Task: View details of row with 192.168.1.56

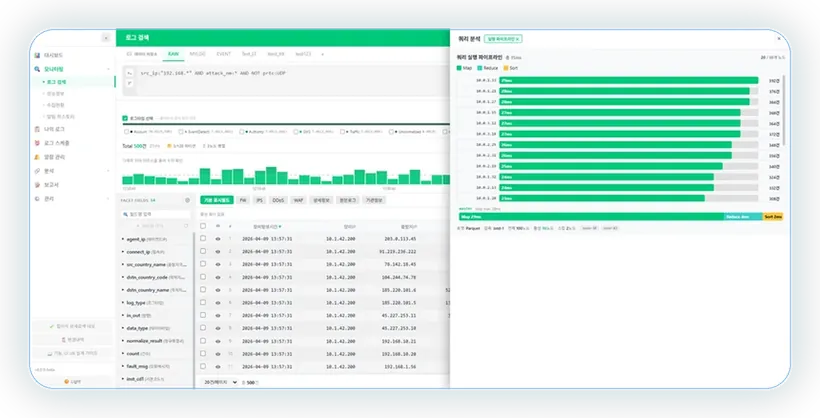Action: [x=218, y=367]
